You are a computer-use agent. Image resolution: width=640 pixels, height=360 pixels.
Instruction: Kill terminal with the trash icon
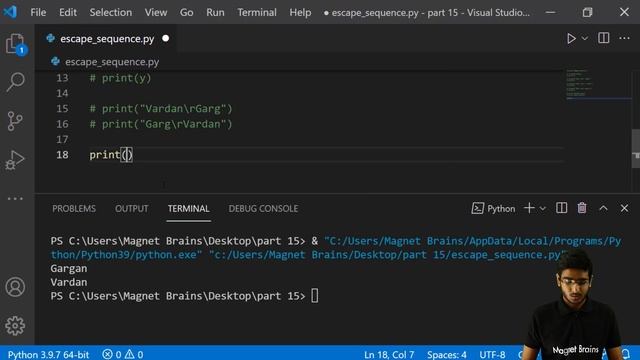point(582,208)
